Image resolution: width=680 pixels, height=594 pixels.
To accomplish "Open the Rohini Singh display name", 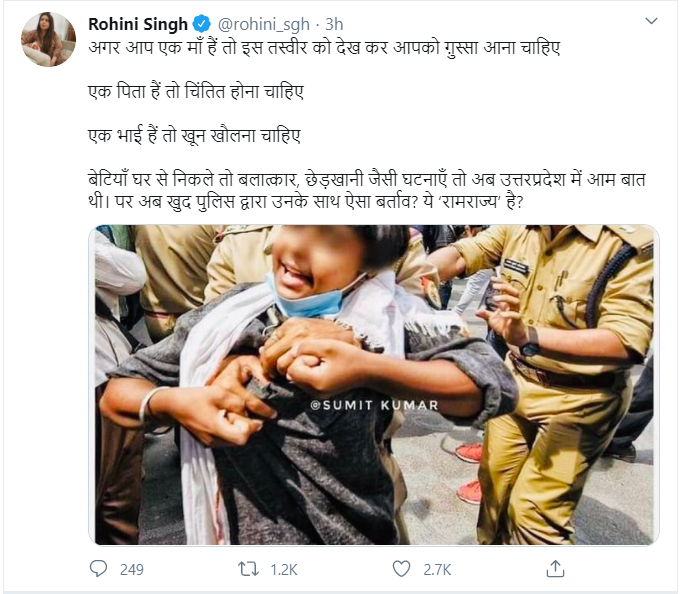I will (137, 22).
